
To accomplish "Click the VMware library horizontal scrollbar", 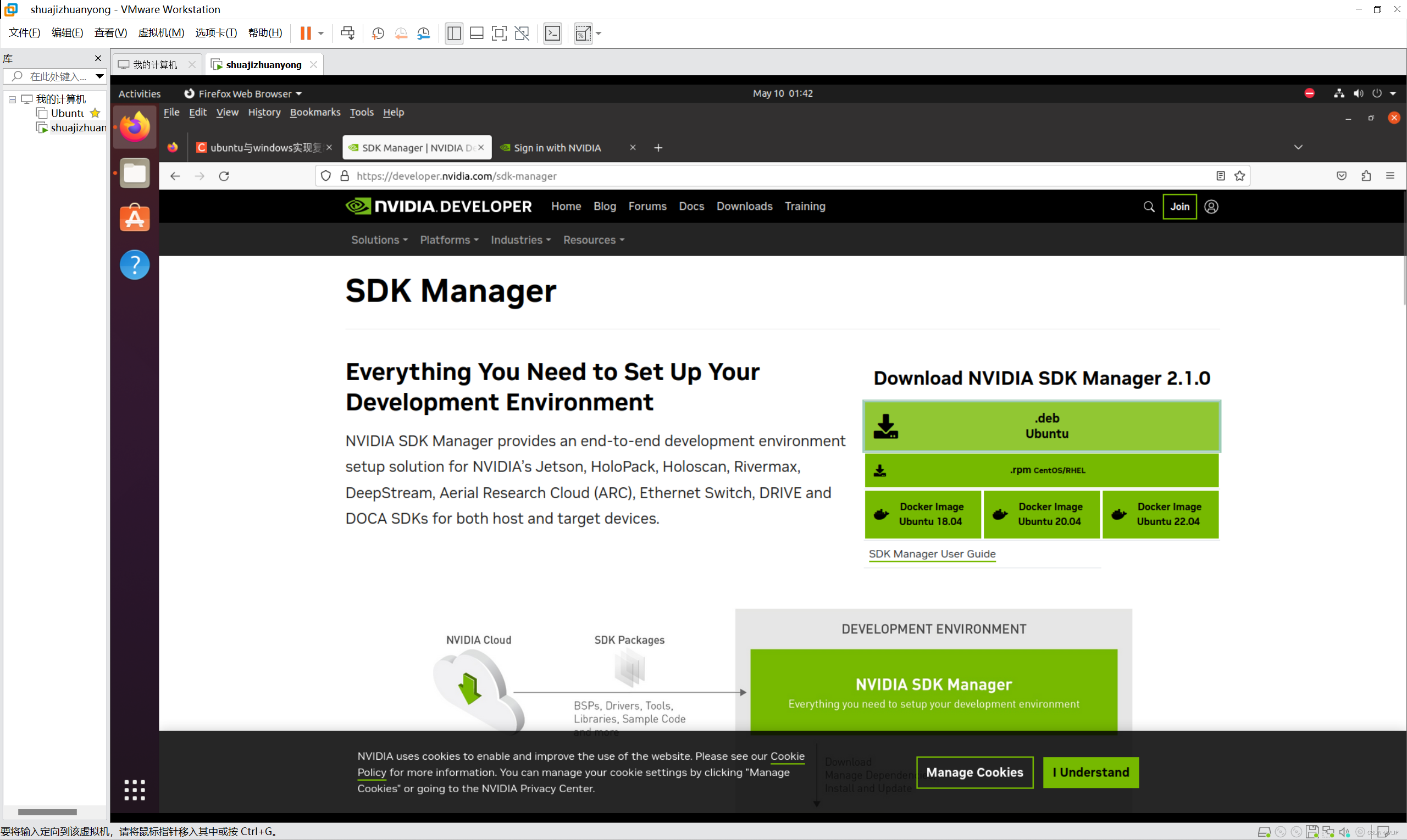I will coord(48,811).
